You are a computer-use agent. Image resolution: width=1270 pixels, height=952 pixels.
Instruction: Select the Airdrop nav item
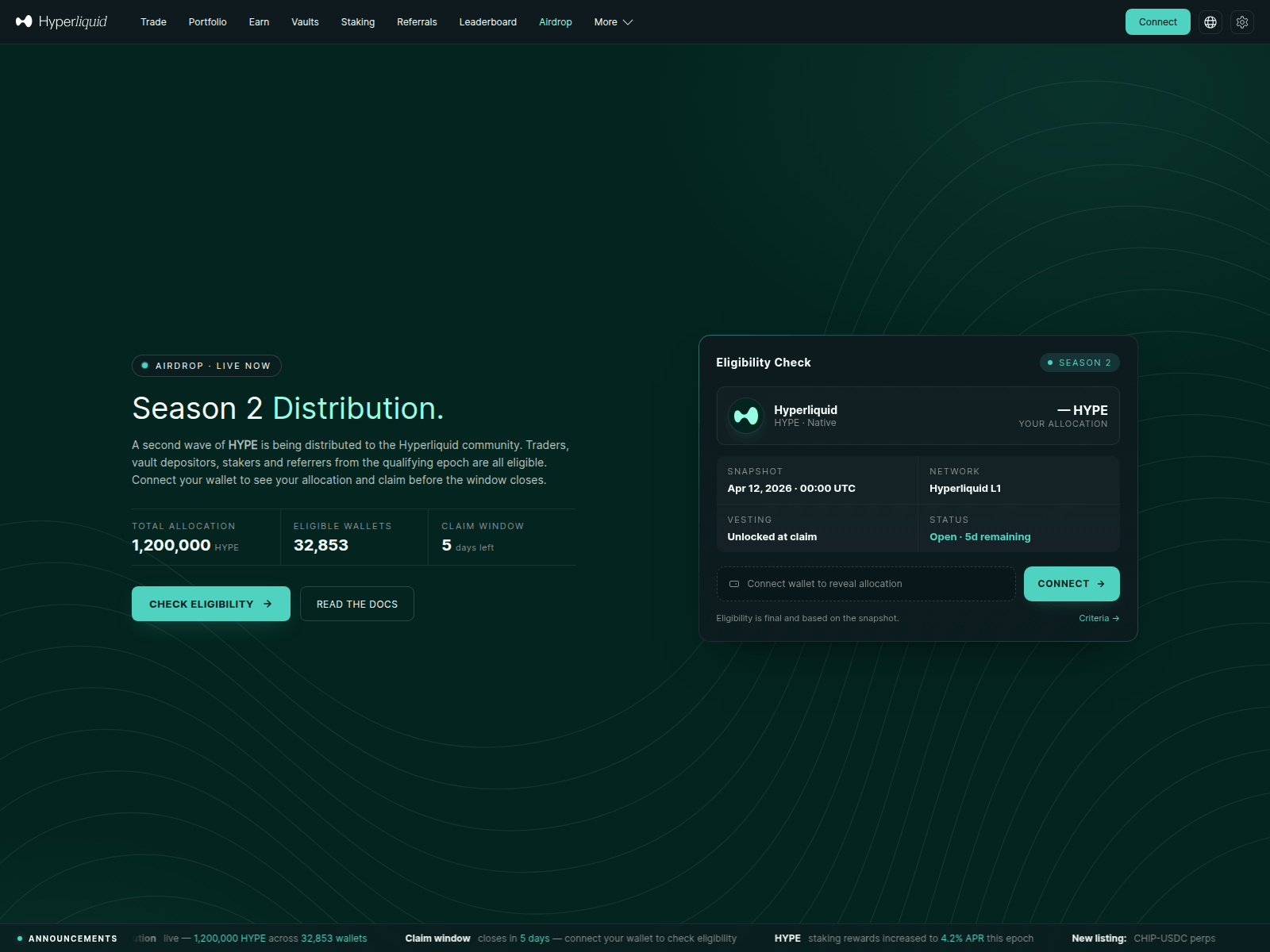point(555,22)
